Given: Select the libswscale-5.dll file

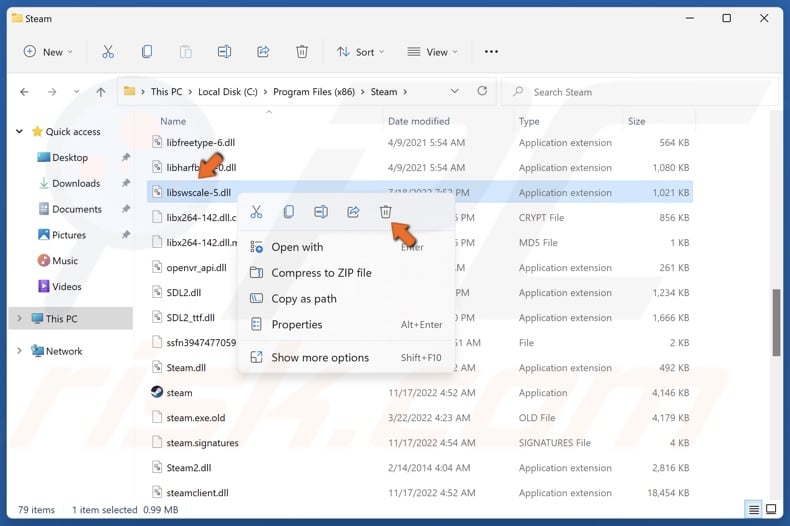Looking at the screenshot, I should tap(419, 192).
